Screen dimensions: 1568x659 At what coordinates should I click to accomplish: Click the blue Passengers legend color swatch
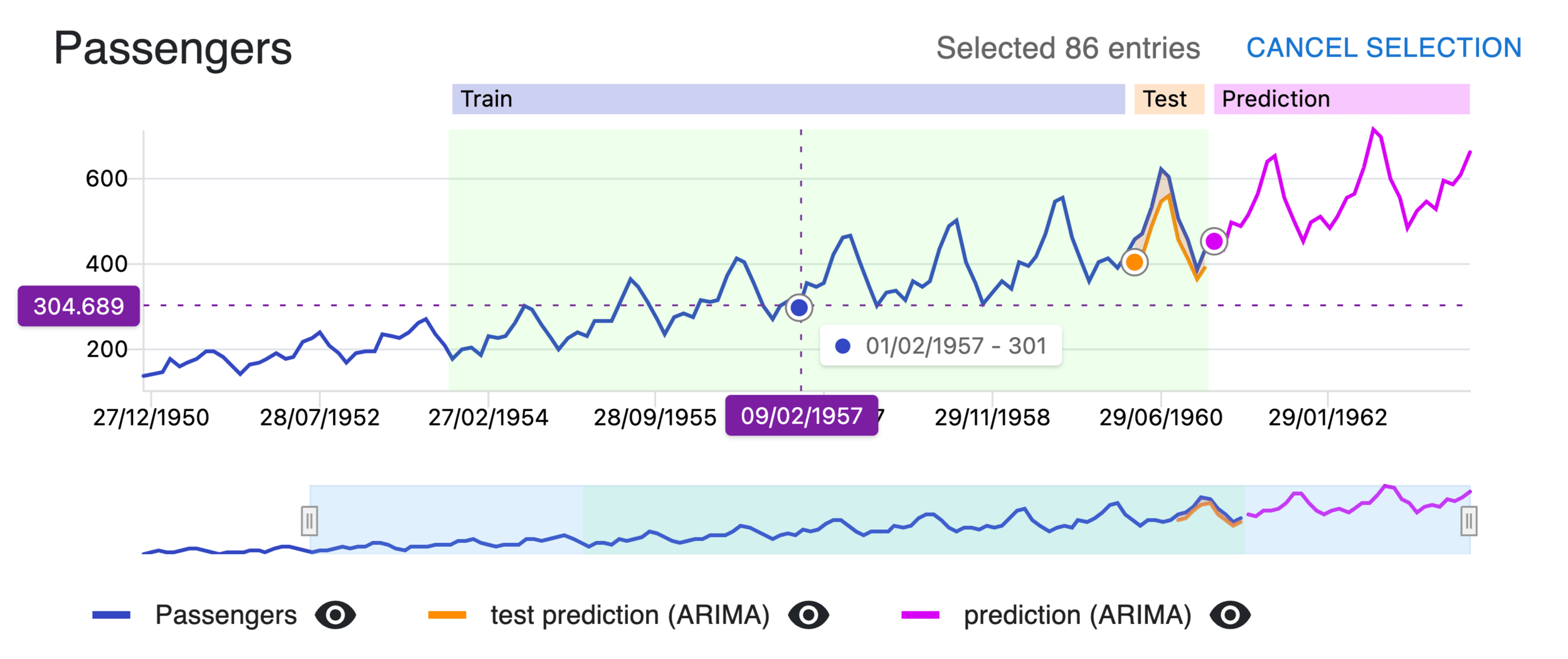111,615
